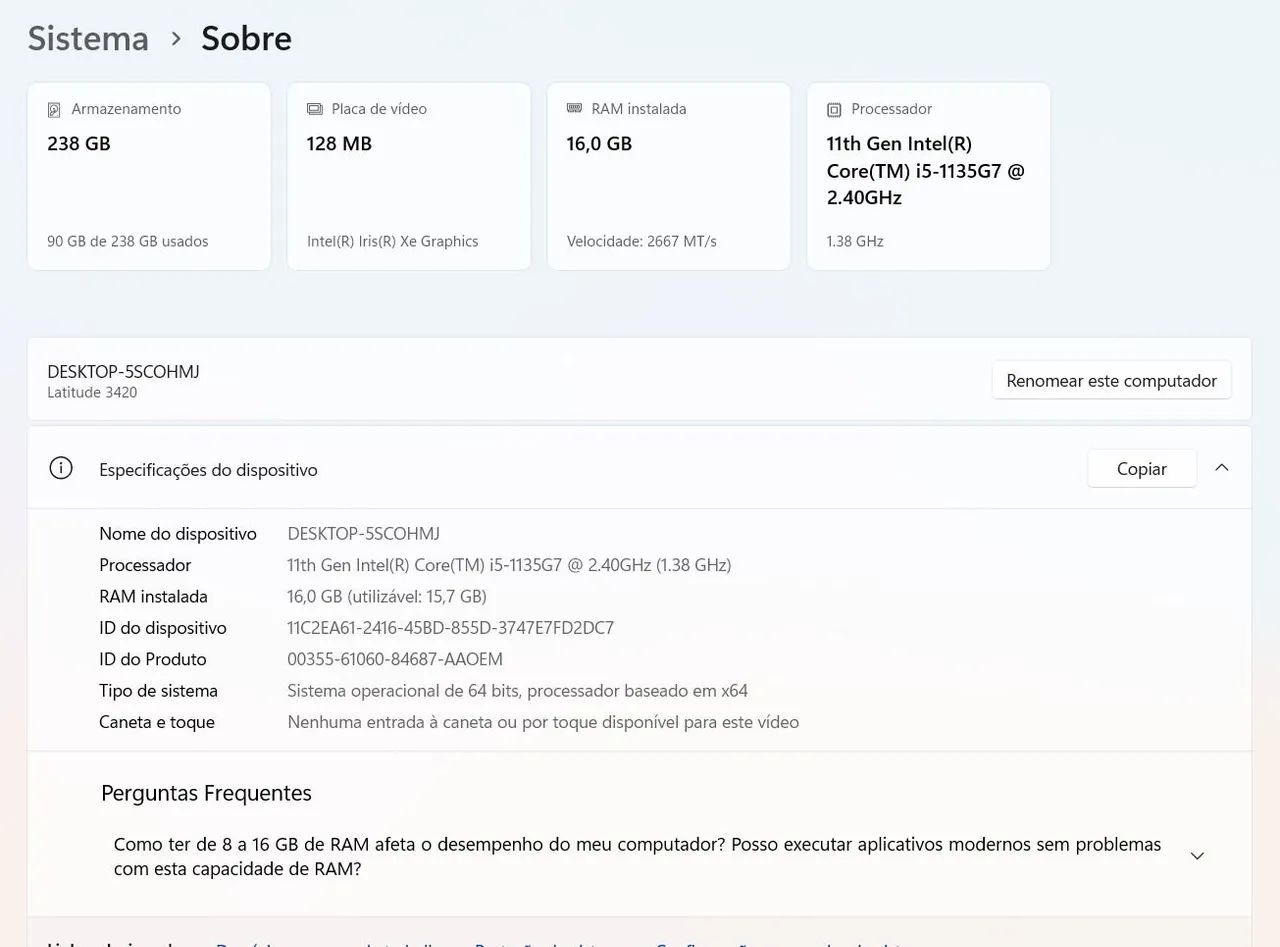
Task: Click the Processador chip icon
Action: [834, 109]
